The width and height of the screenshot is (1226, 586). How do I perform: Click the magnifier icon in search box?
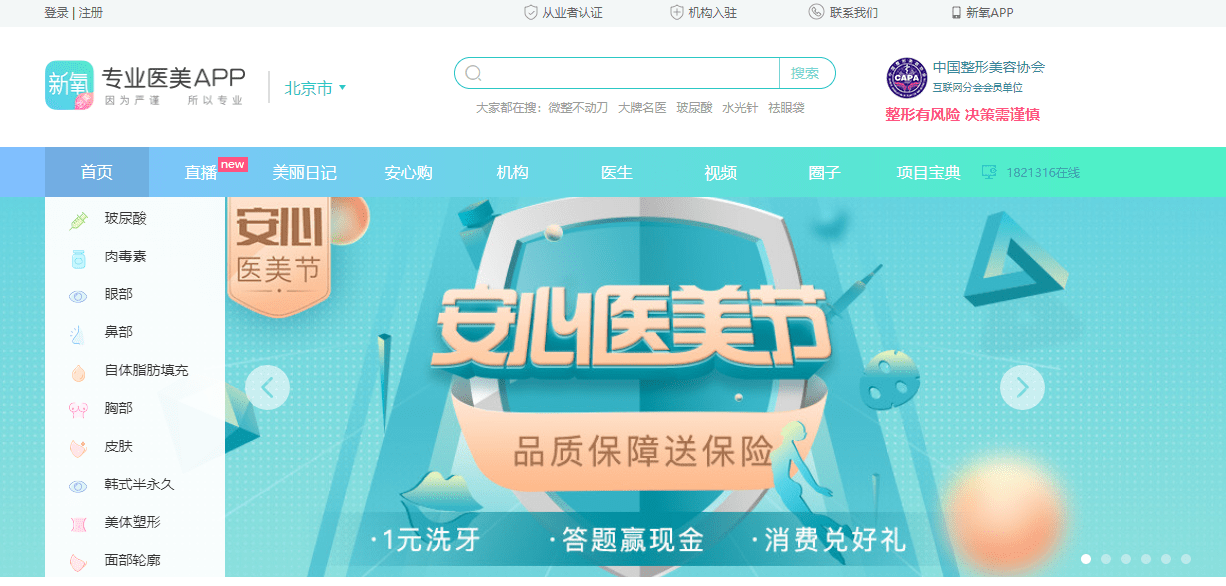pyautogui.click(x=474, y=73)
